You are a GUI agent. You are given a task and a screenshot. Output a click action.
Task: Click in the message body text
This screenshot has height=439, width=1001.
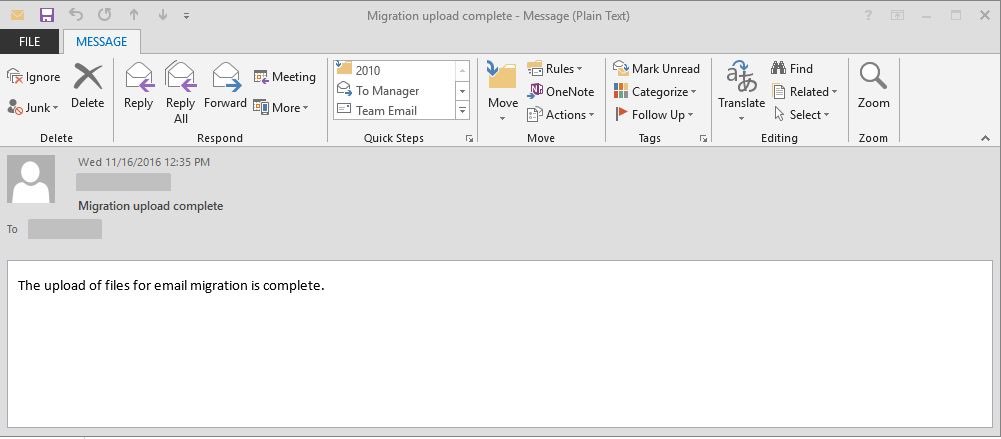click(171, 285)
